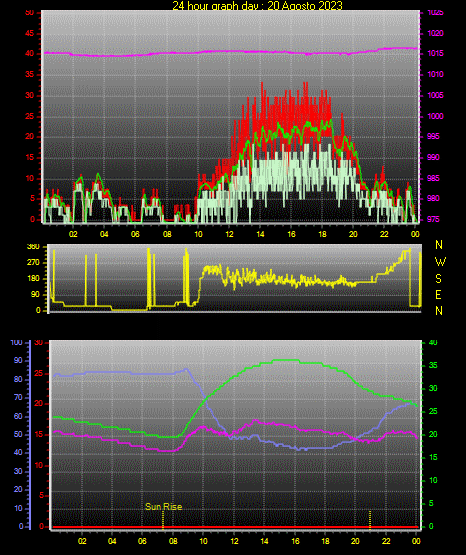The height and width of the screenshot is (555, 466).
Task: Click the red 25 axis label in bottom chart
Action: [x=39, y=373]
